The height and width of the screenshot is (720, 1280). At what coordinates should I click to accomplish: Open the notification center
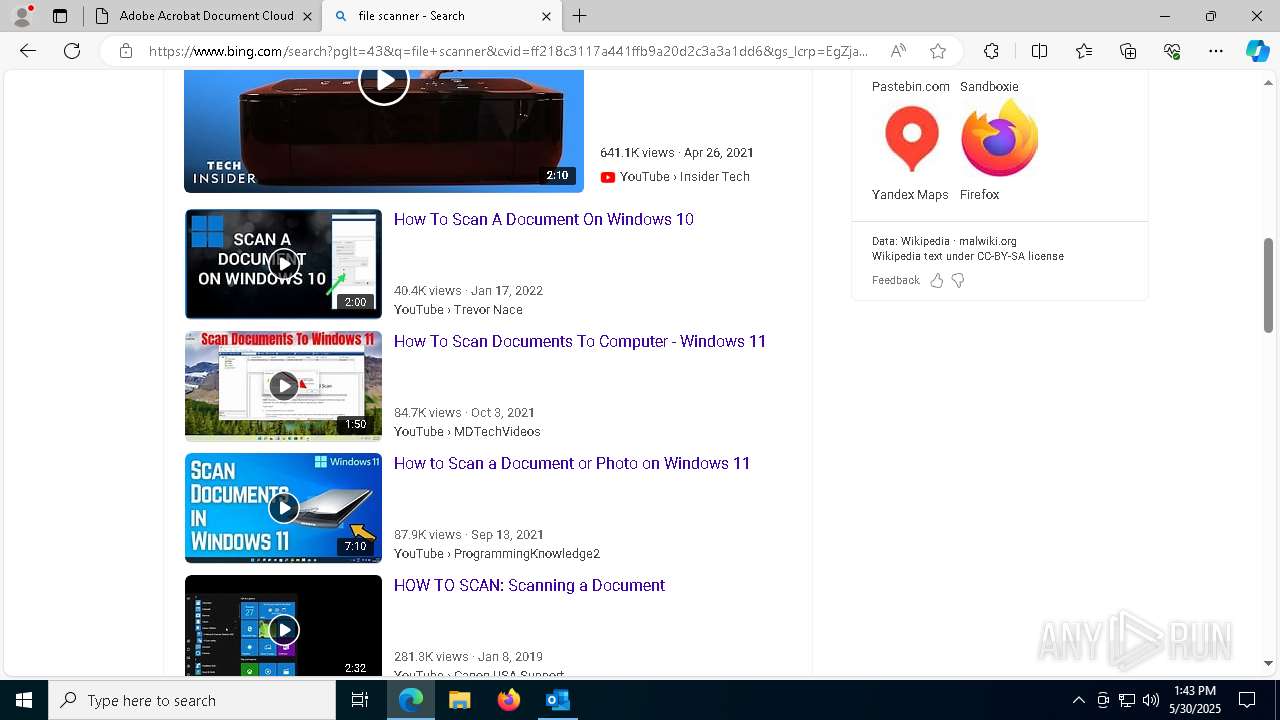point(1247,700)
